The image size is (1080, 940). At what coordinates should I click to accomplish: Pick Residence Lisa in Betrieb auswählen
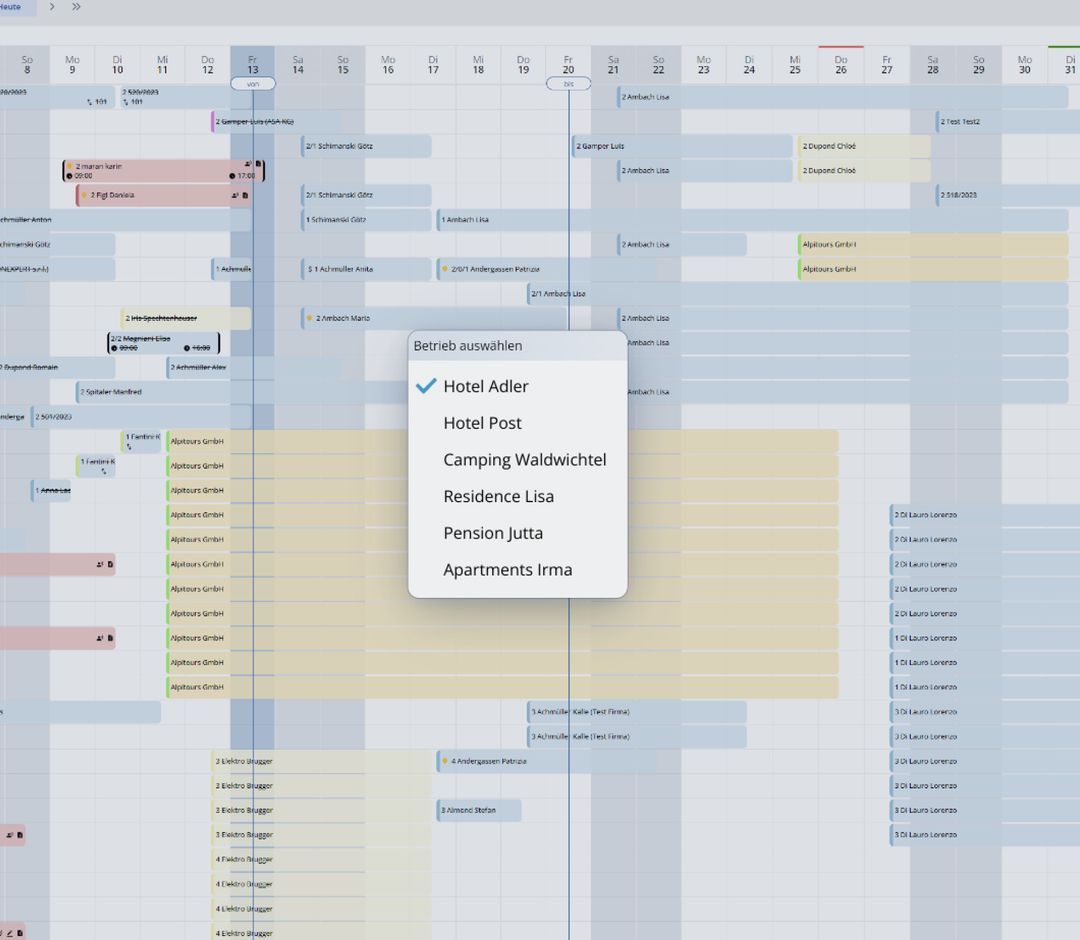[498, 497]
